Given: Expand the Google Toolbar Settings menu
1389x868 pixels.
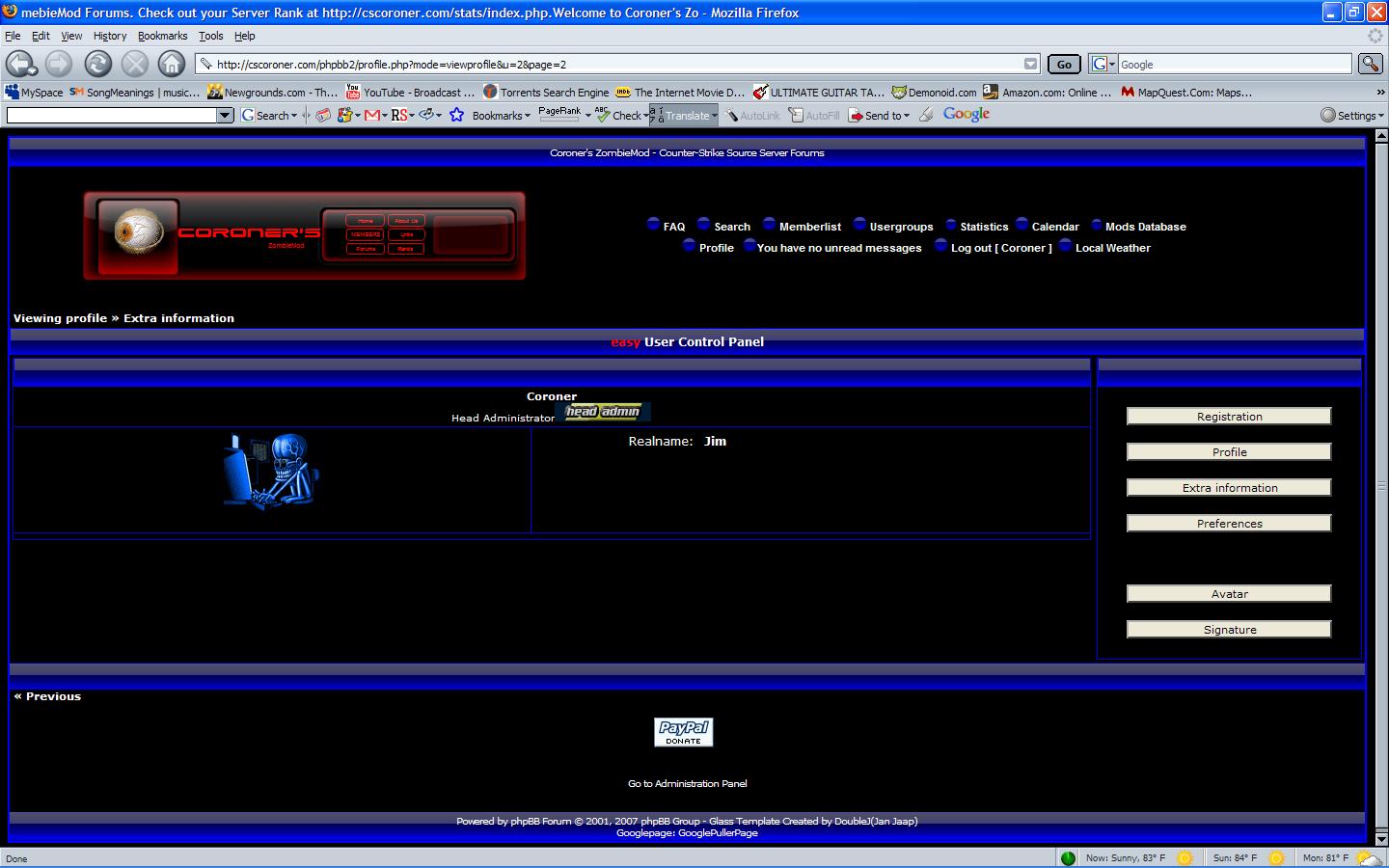Looking at the screenshot, I should point(1352,115).
